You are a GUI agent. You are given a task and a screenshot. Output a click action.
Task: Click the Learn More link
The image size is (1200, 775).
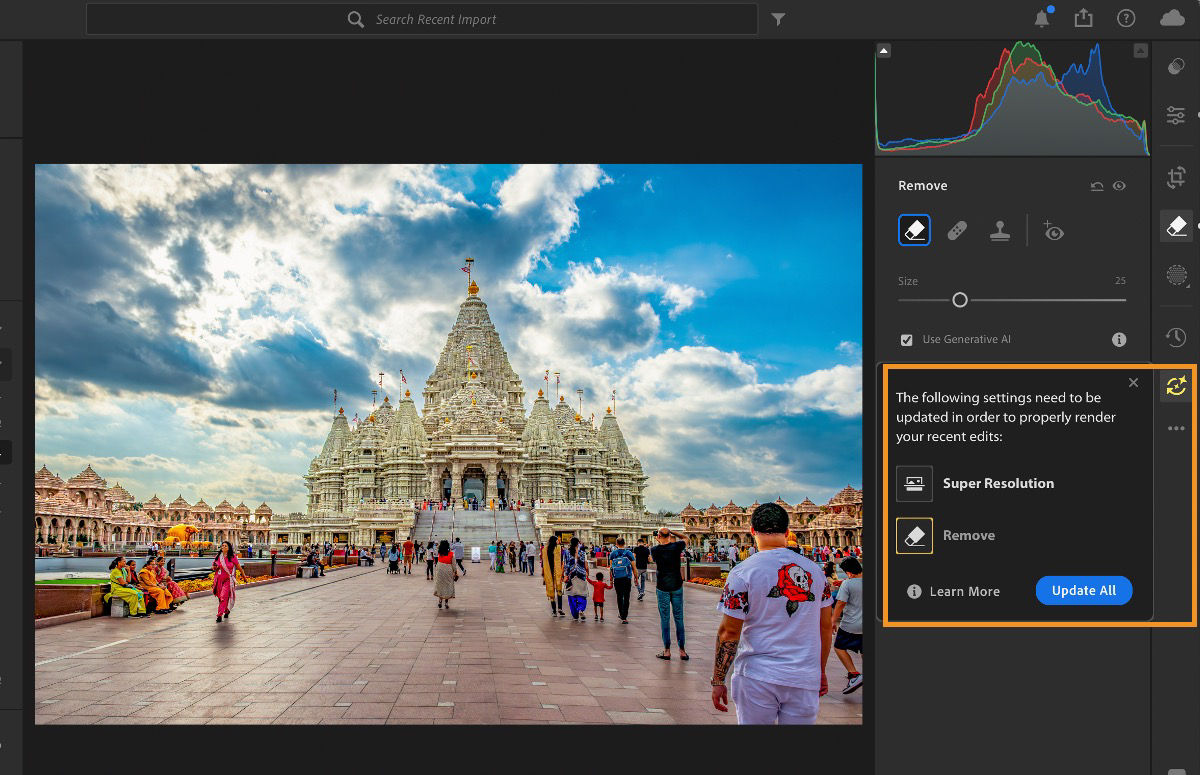click(964, 591)
